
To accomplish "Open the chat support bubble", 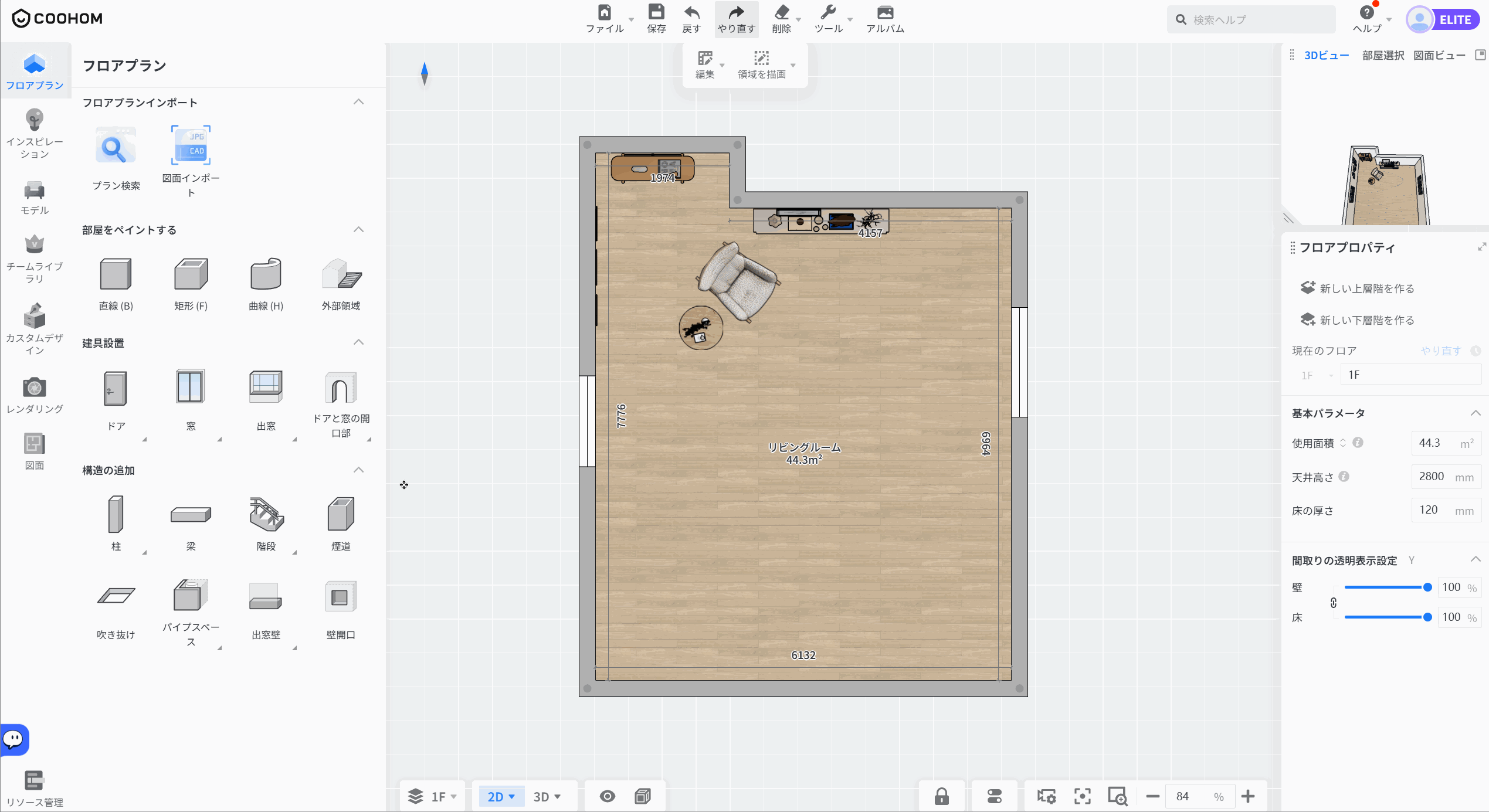I will tap(14, 739).
